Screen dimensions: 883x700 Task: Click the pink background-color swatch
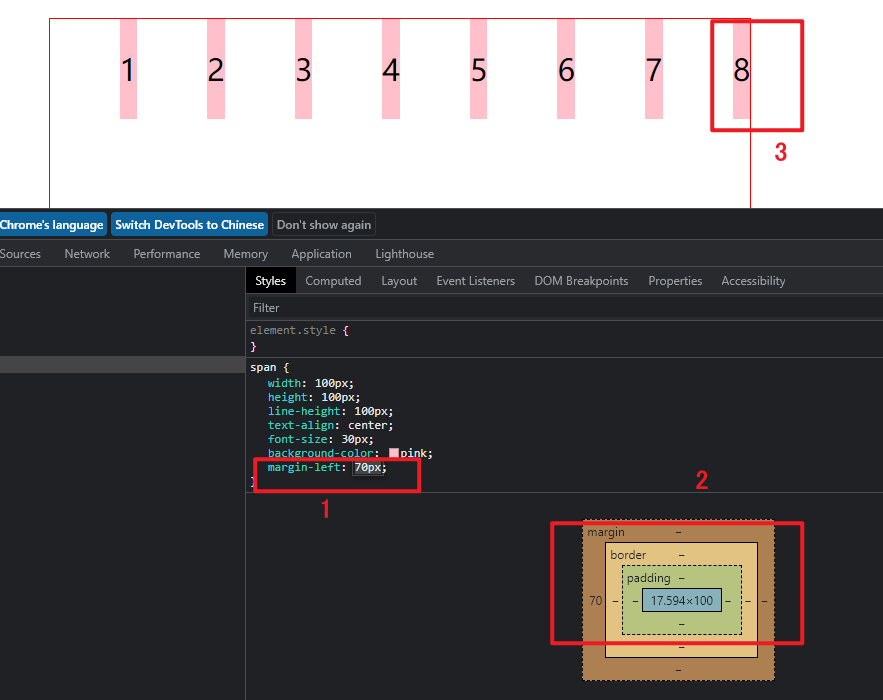394,453
